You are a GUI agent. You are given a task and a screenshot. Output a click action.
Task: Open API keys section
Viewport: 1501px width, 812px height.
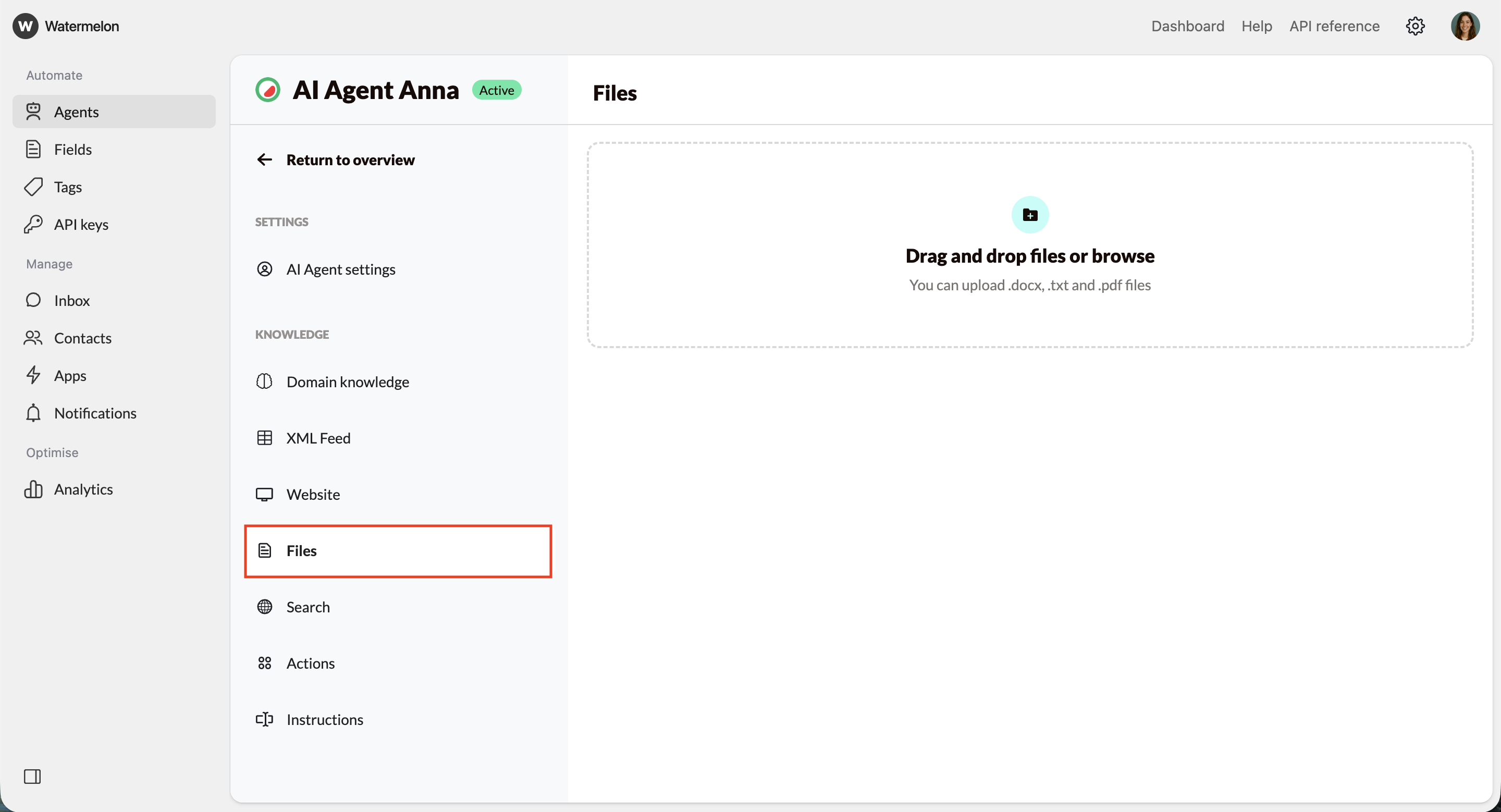pos(82,224)
